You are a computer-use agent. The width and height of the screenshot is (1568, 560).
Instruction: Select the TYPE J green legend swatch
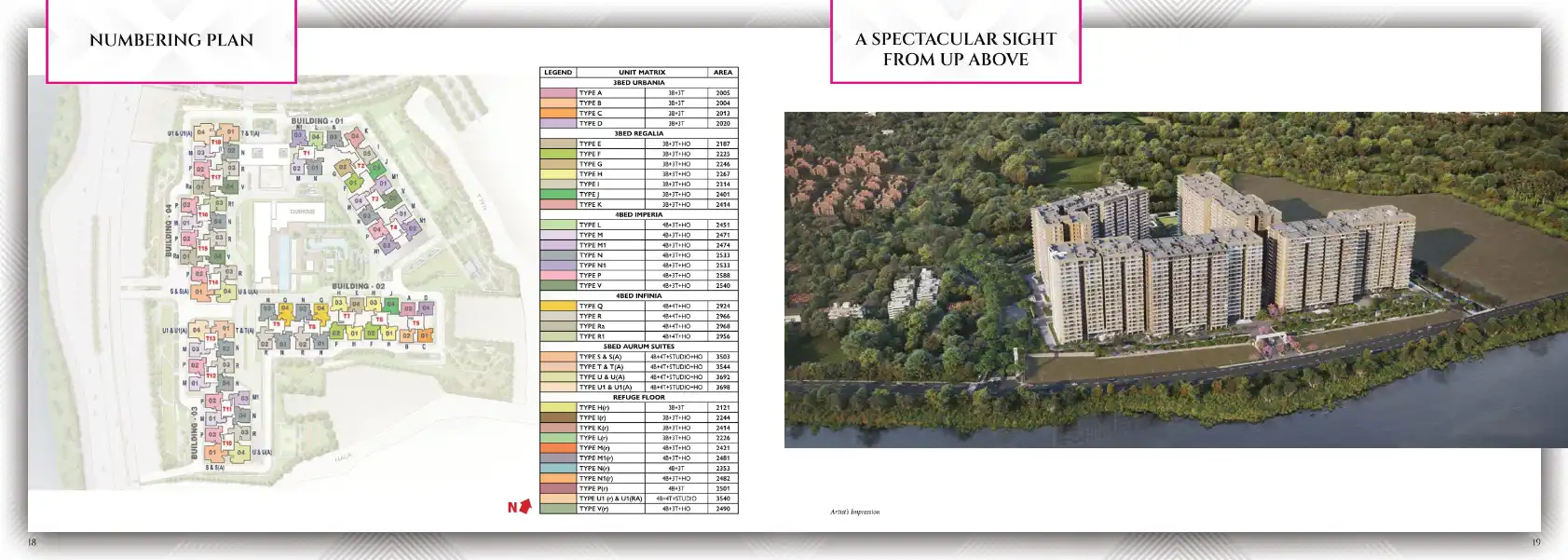(558, 195)
